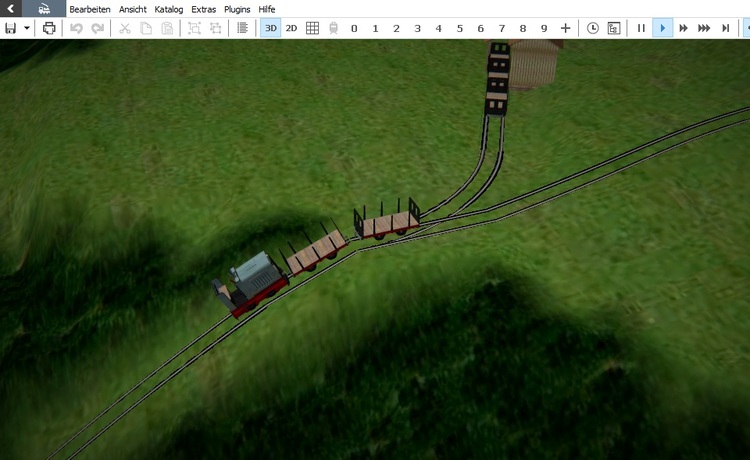The height and width of the screenshot is (460, 750).
Task: Select camera position 6
Action: 481,28
